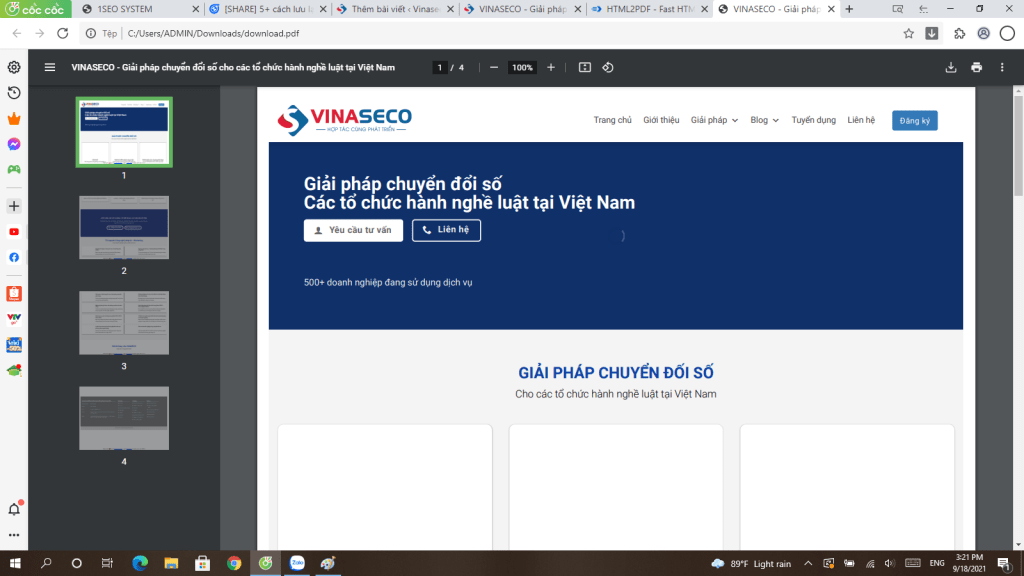Print the PDF document

coord(976,67)
